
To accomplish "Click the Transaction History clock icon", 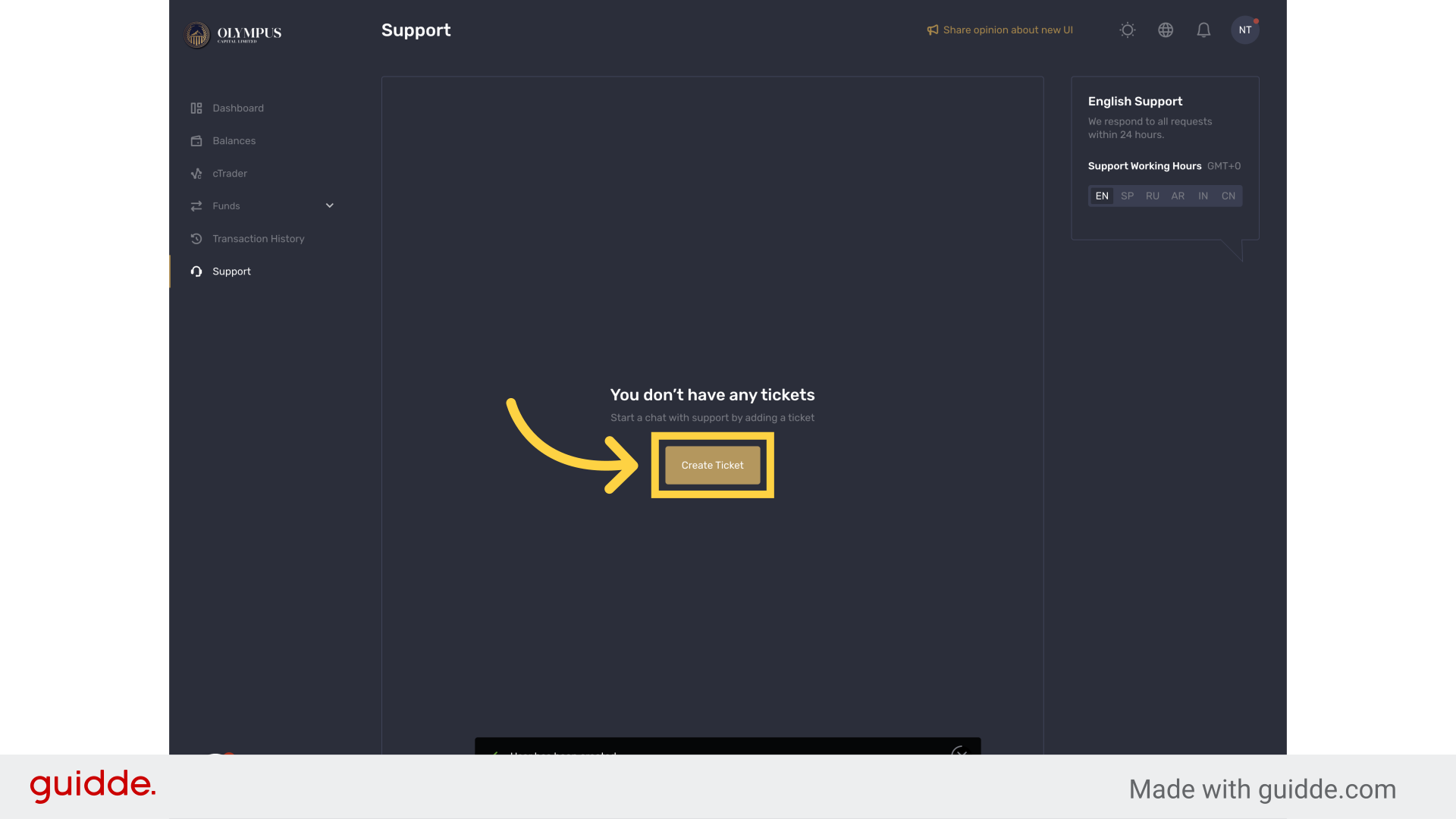I will point(196,239).
